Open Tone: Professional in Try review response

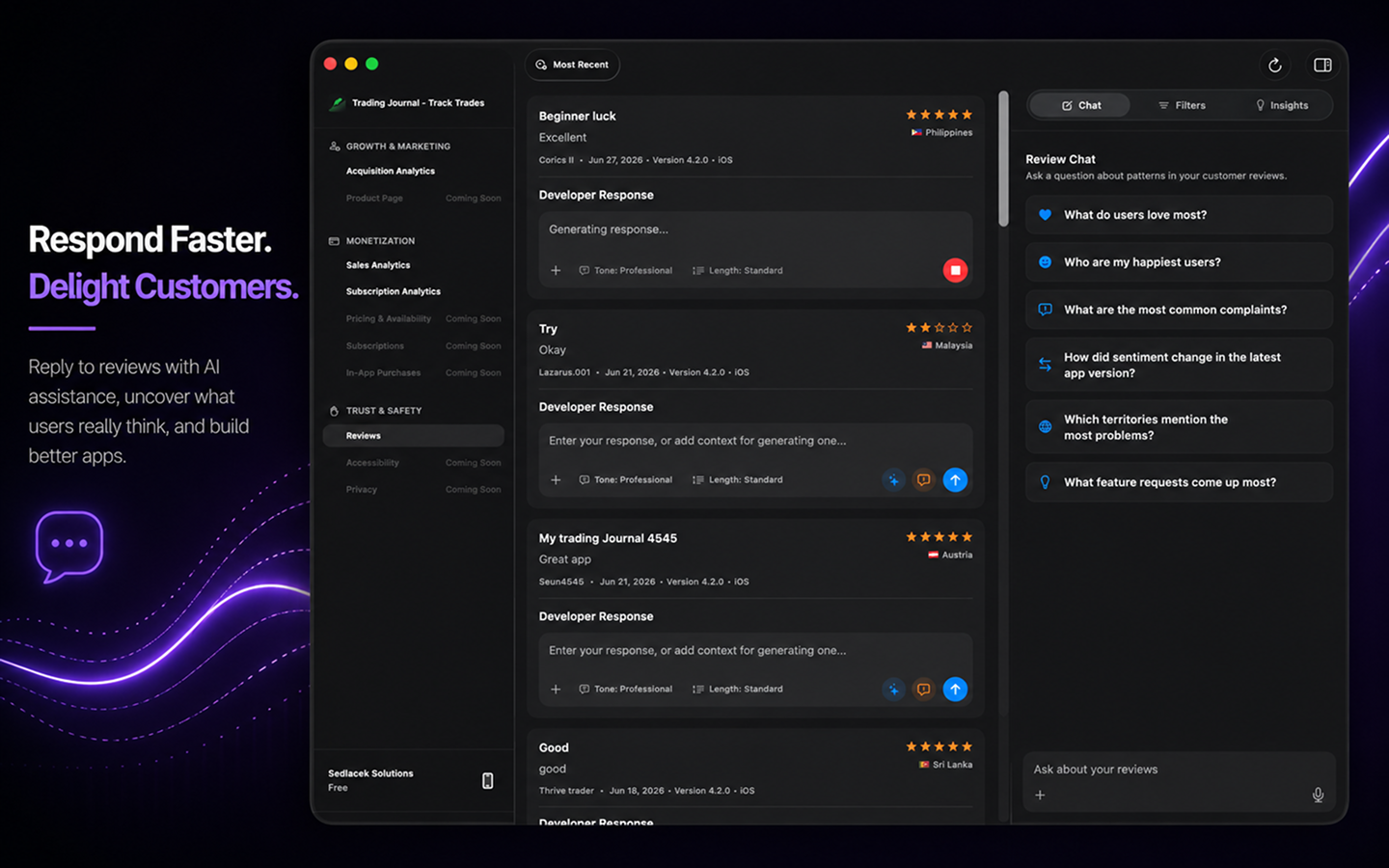click(x=625, y=479)
